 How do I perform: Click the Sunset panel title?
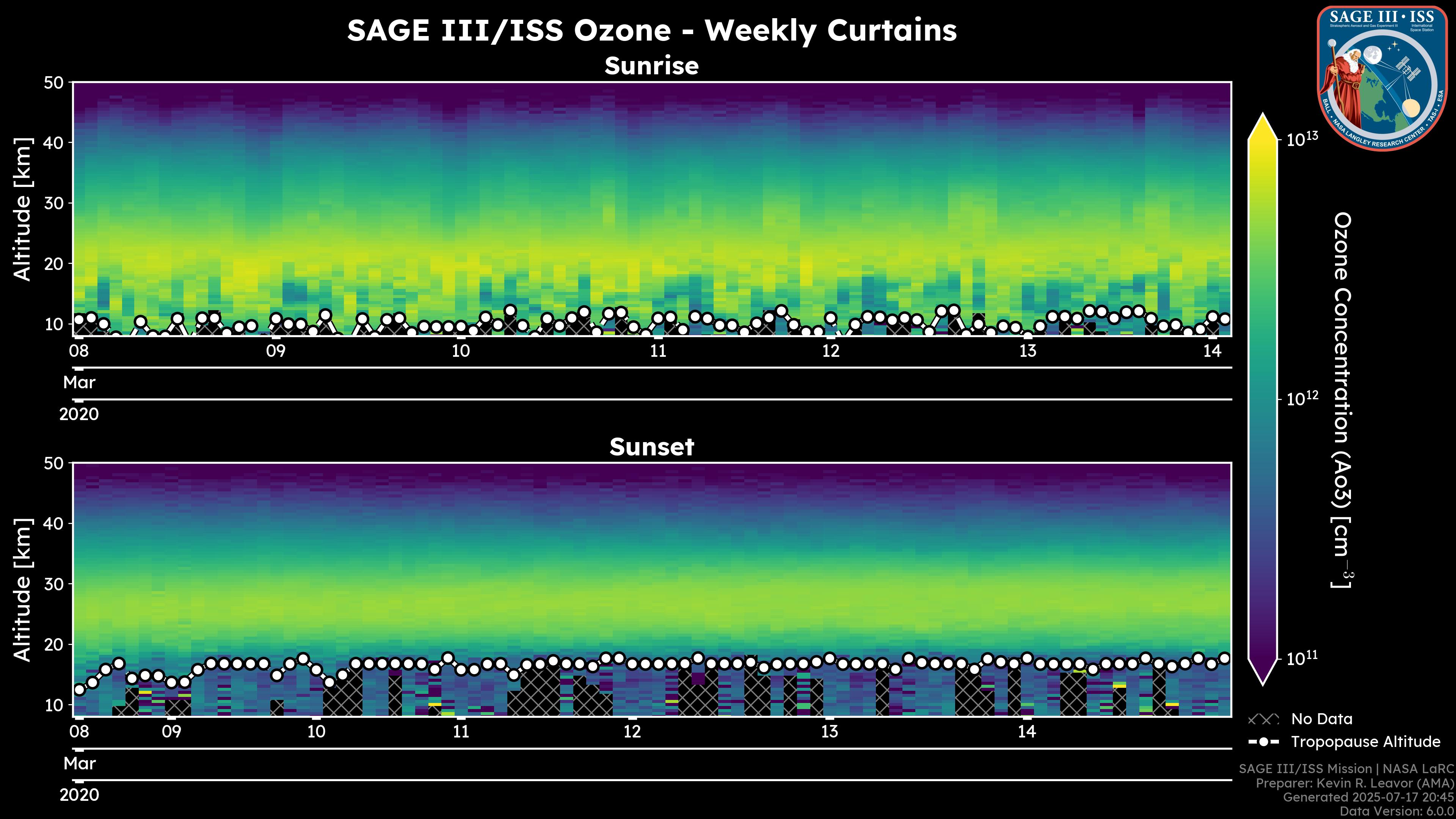tap(652, 447)
